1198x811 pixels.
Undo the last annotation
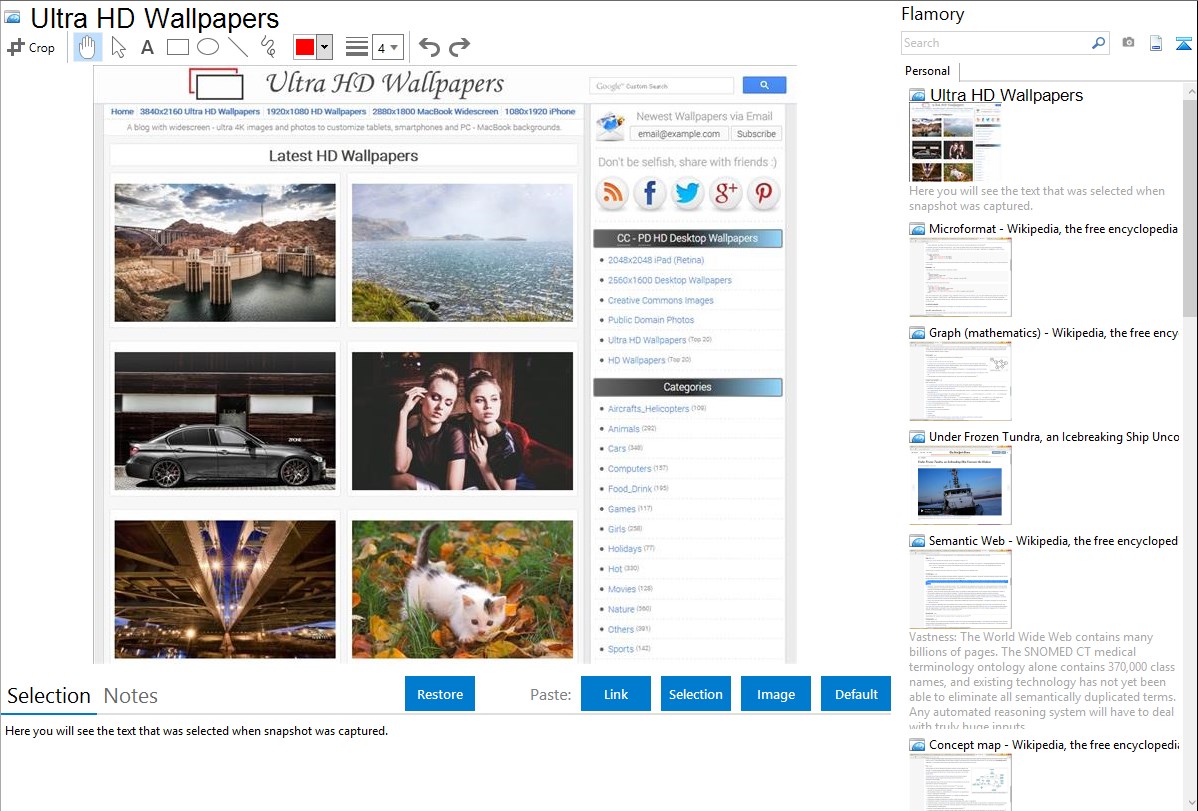[x=429, y=47]
